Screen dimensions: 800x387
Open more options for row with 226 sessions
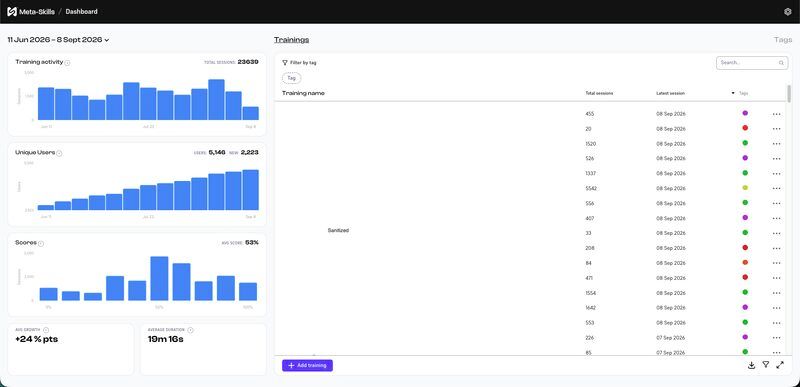(x=777, y=338)
